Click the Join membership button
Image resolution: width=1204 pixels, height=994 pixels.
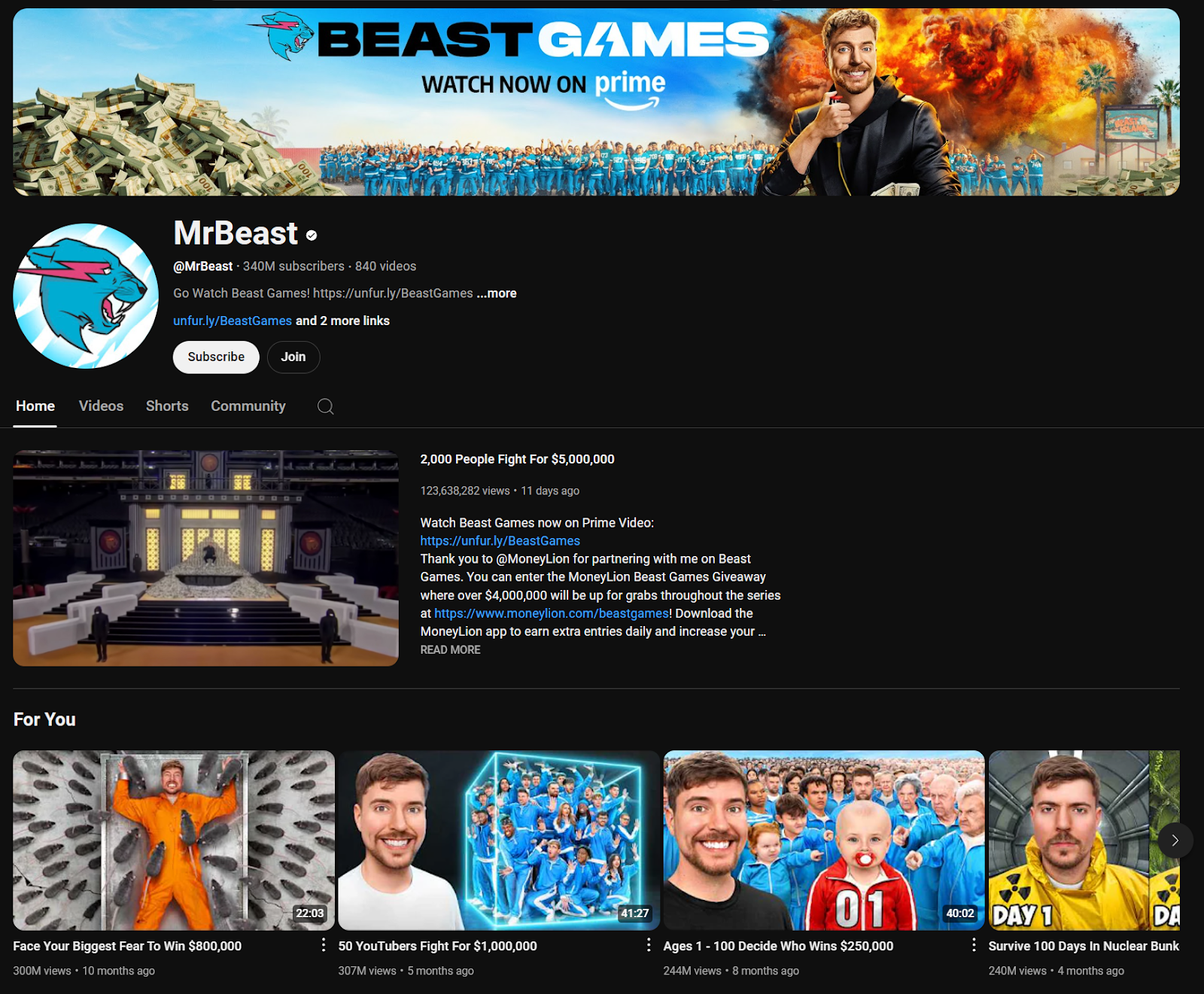pos(293,357)
